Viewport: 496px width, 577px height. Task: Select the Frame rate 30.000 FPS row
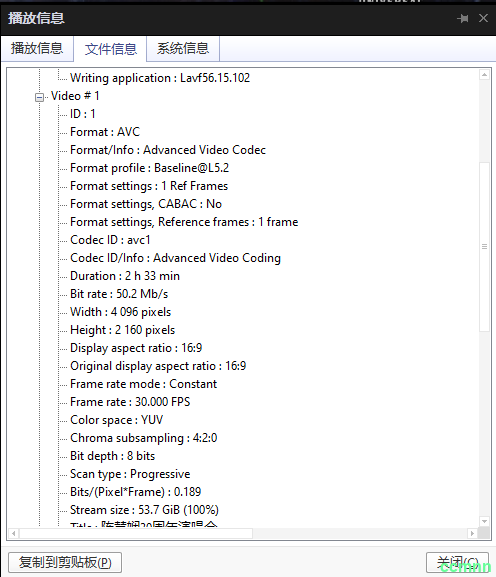(130, 402)
